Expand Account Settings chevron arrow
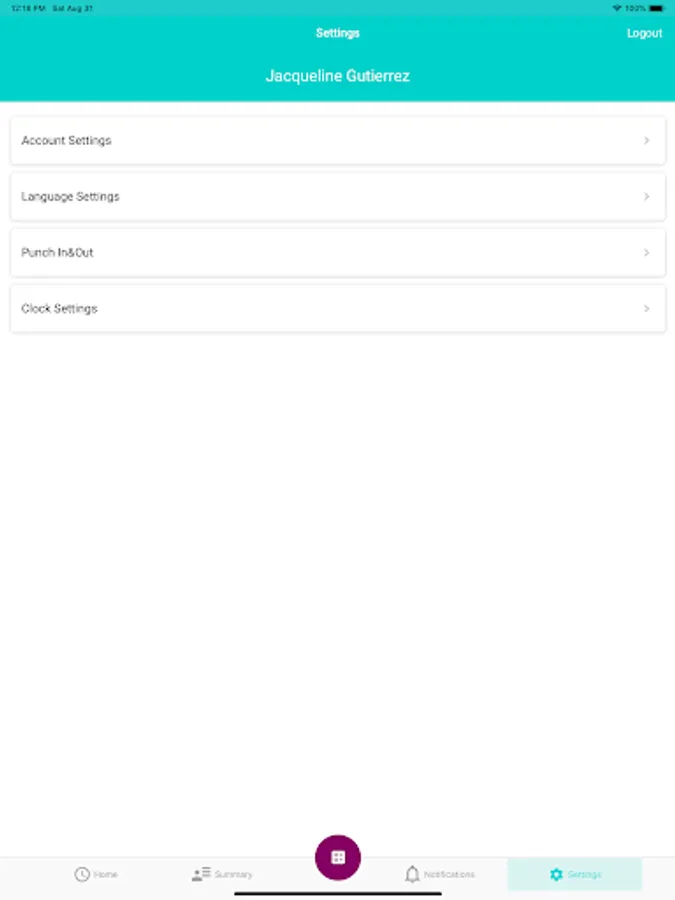Image resolution: width=675 pixels, height=900 pixels. click(647, 141)
